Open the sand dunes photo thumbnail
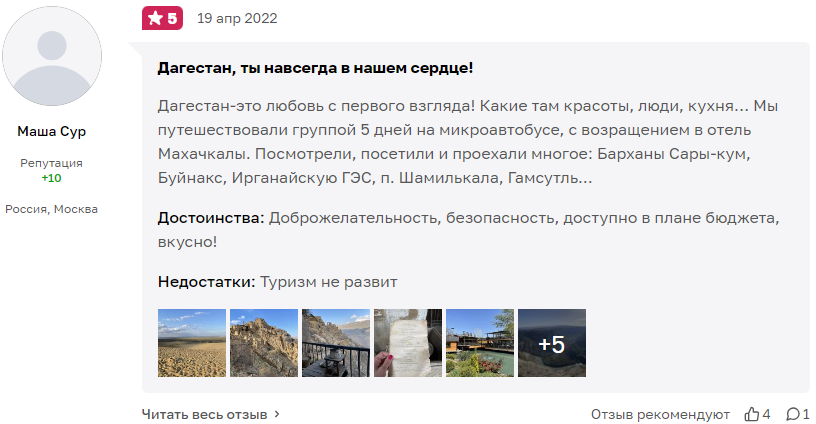816x424 pixels. click(192, 343)
